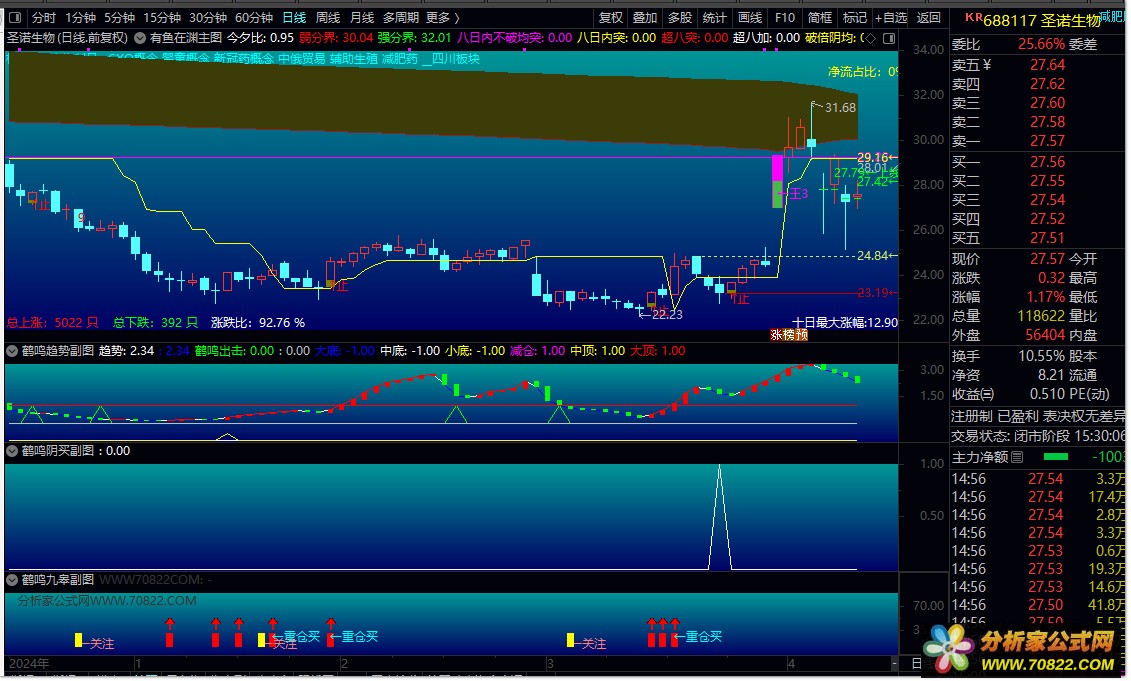This screenshot has width=1131, height=681.
Task: Click the 22.23 low price label
Action: click(x=666, y=315)
